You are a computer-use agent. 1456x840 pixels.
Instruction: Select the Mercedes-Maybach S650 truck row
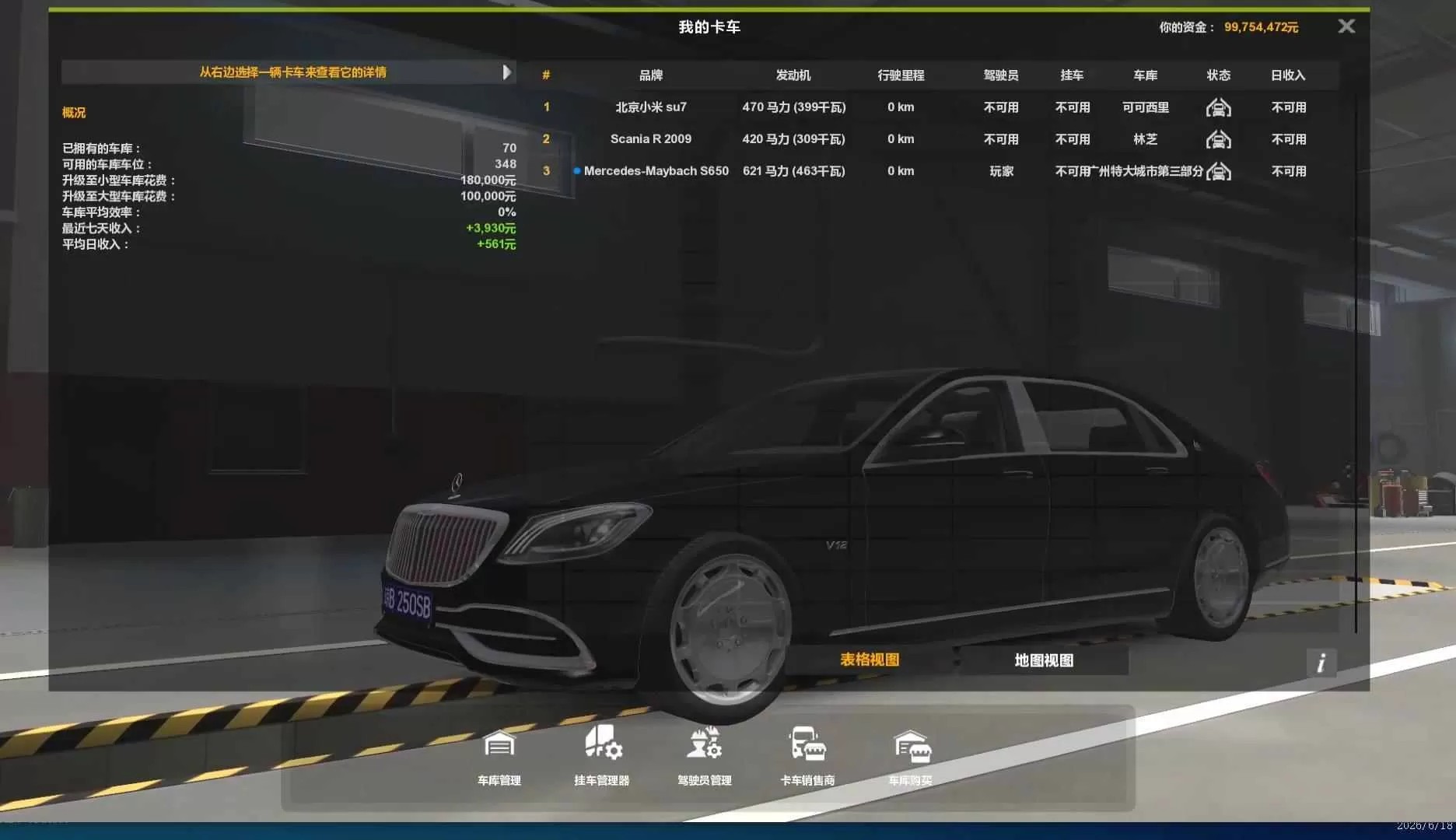(x=936, y=171)
